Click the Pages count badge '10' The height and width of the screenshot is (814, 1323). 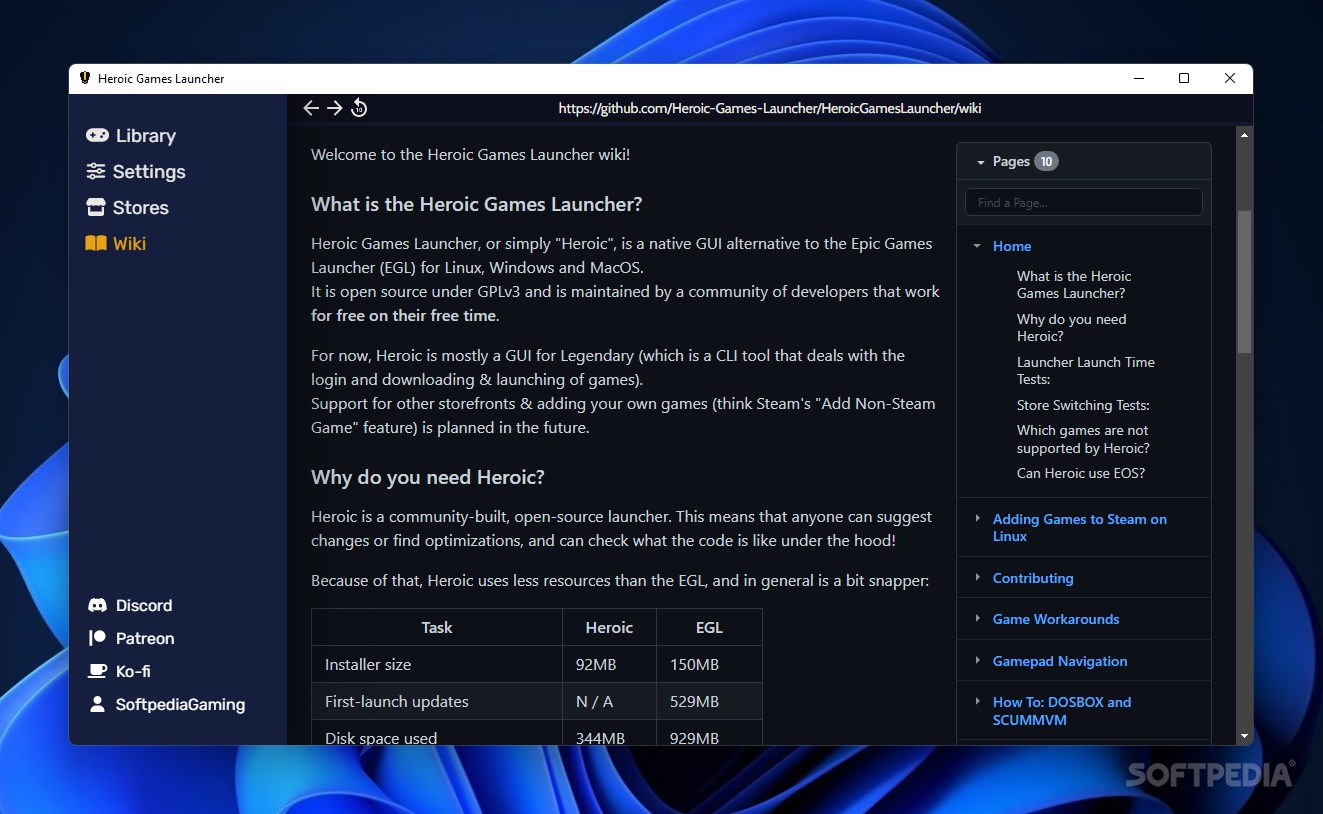(1046, 161)
